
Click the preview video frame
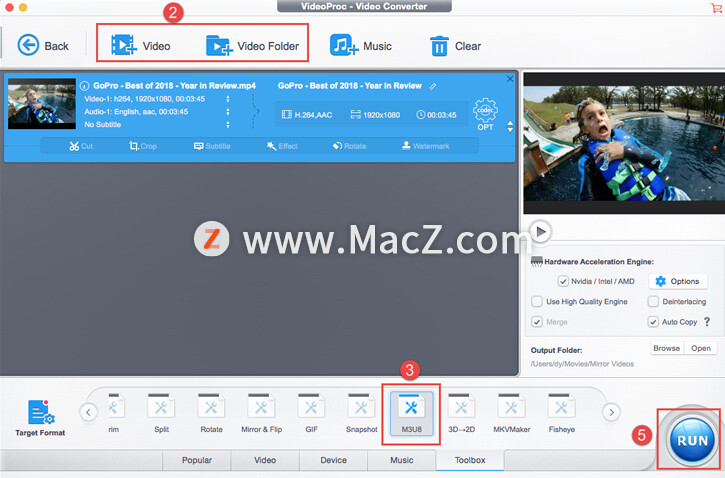click(624, 143)
